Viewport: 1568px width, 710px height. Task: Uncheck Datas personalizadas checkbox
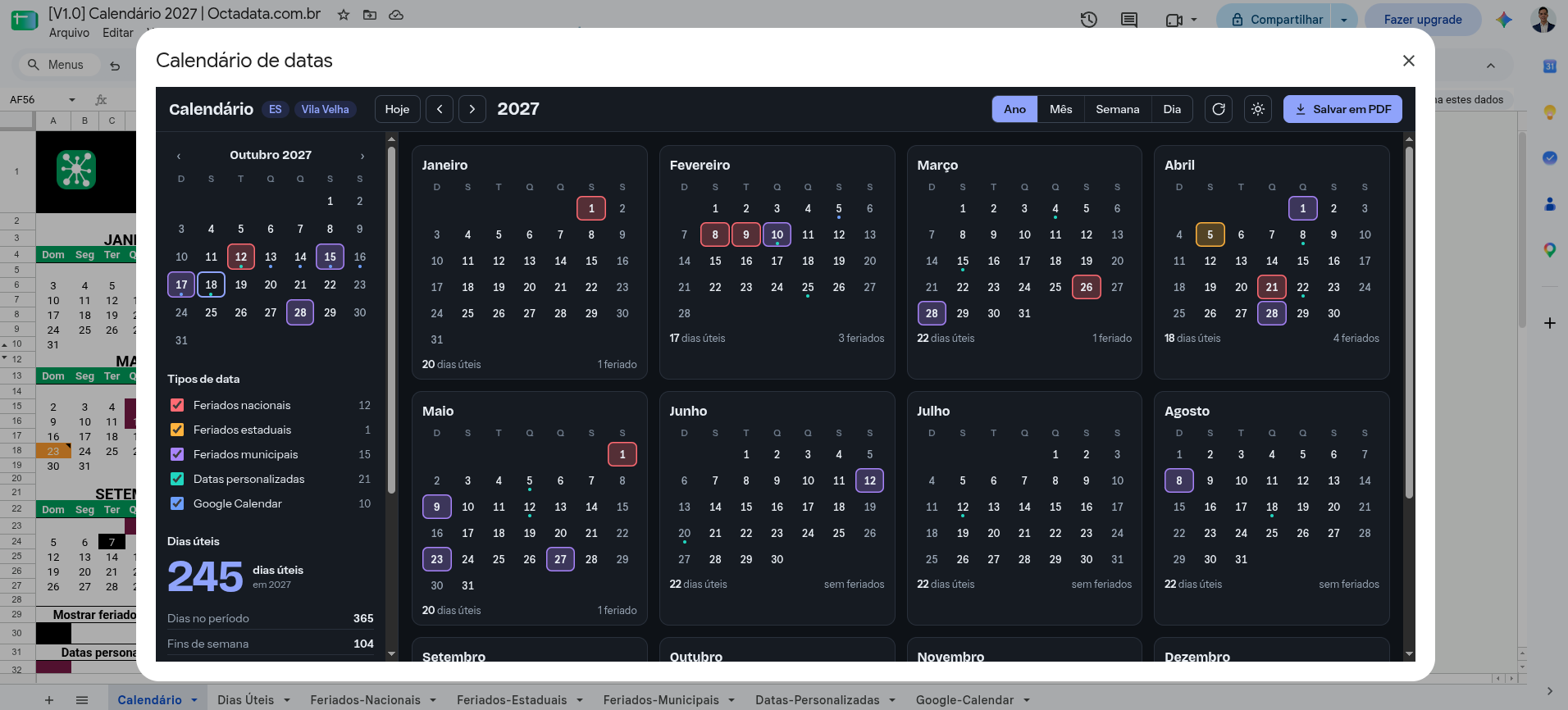click(177, 479)
